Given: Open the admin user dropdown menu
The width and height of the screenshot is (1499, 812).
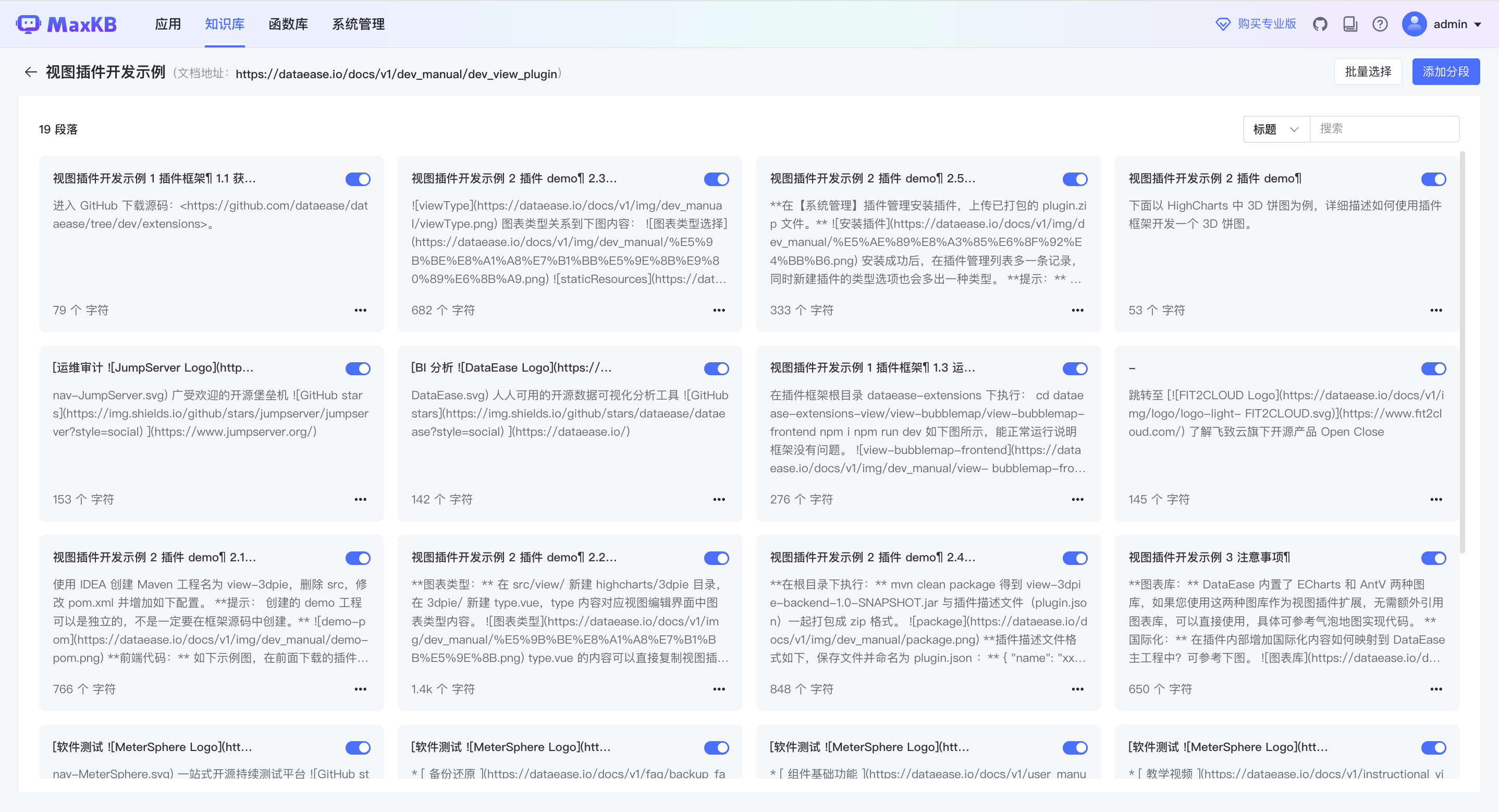Looking at the screenshot, I should pos(1443,24).
